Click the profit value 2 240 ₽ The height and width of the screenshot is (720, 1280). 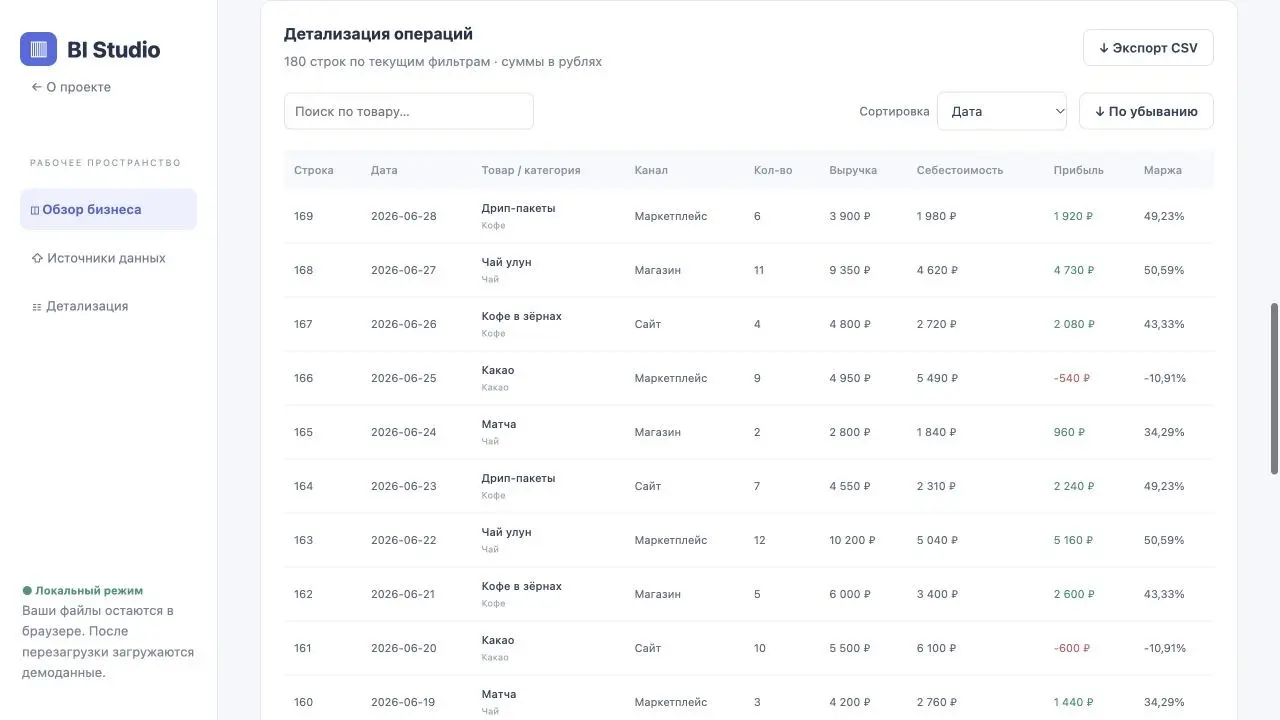click(x=1074, y=486)
